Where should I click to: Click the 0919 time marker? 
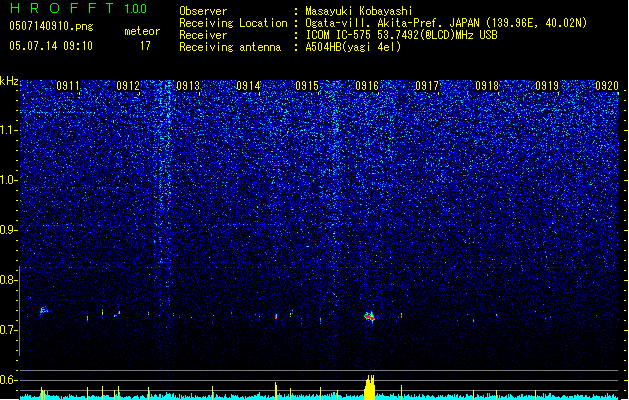(x=547, y=86)
